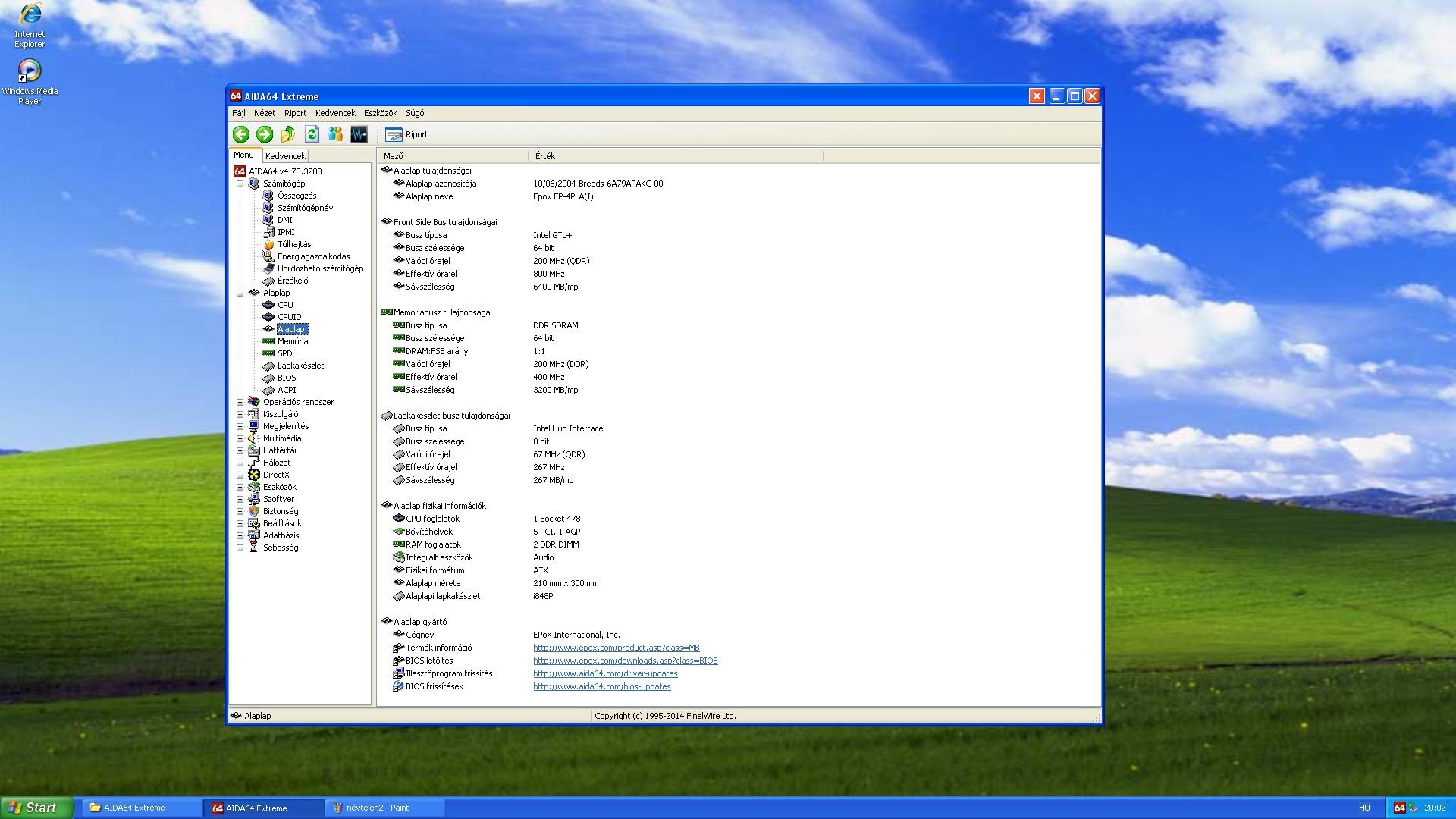Switch to névtelen2 - Paint in the taskbar

[377, 808]
